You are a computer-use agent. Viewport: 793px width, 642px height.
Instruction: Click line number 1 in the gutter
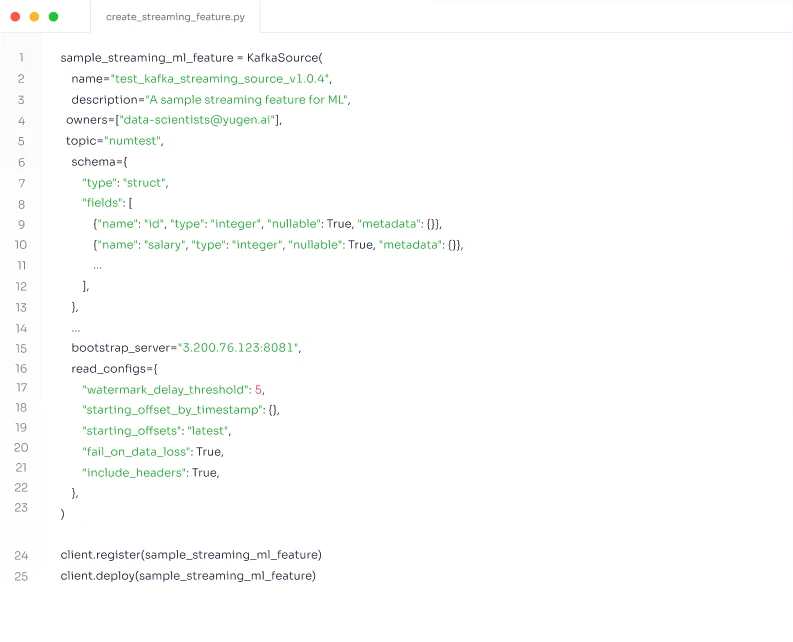(21, 58)
